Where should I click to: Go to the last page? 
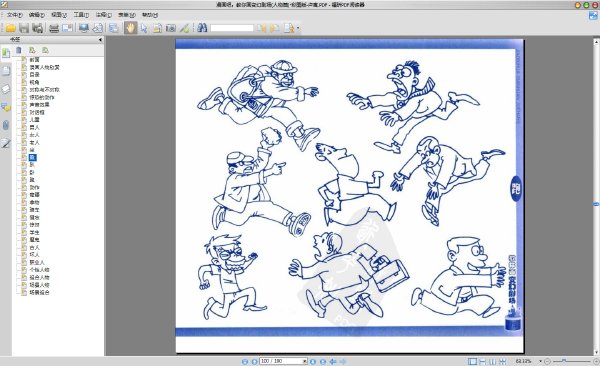pyautogui.click(x=323, y=361)
